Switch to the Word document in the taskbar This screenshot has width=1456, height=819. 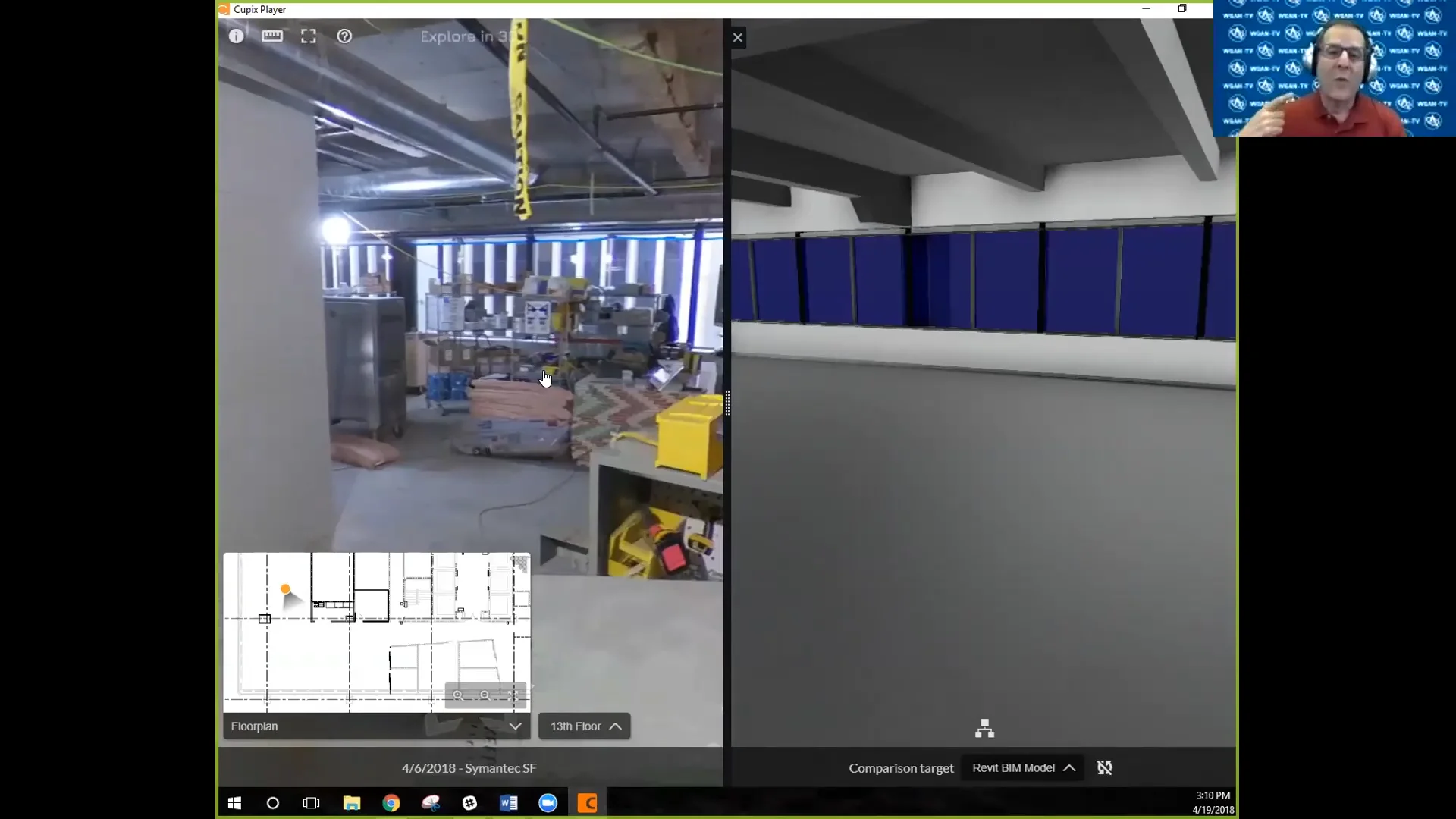(x=509, y=802)
